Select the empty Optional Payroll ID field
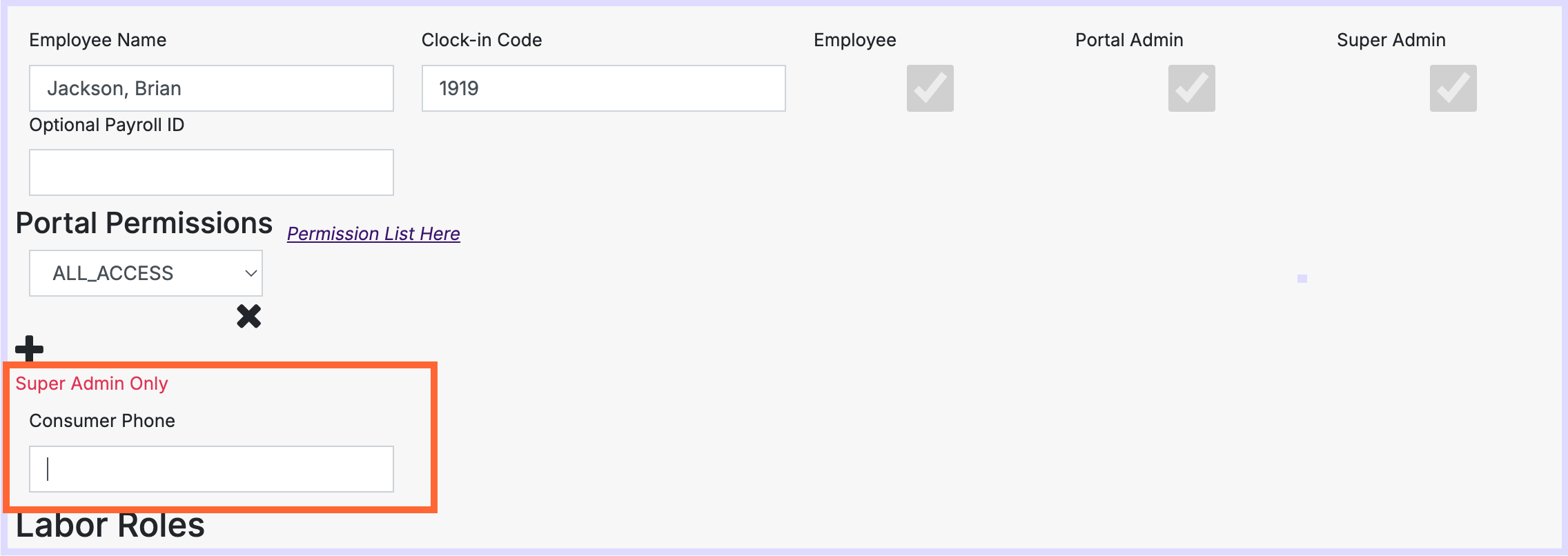 point(211,172)
